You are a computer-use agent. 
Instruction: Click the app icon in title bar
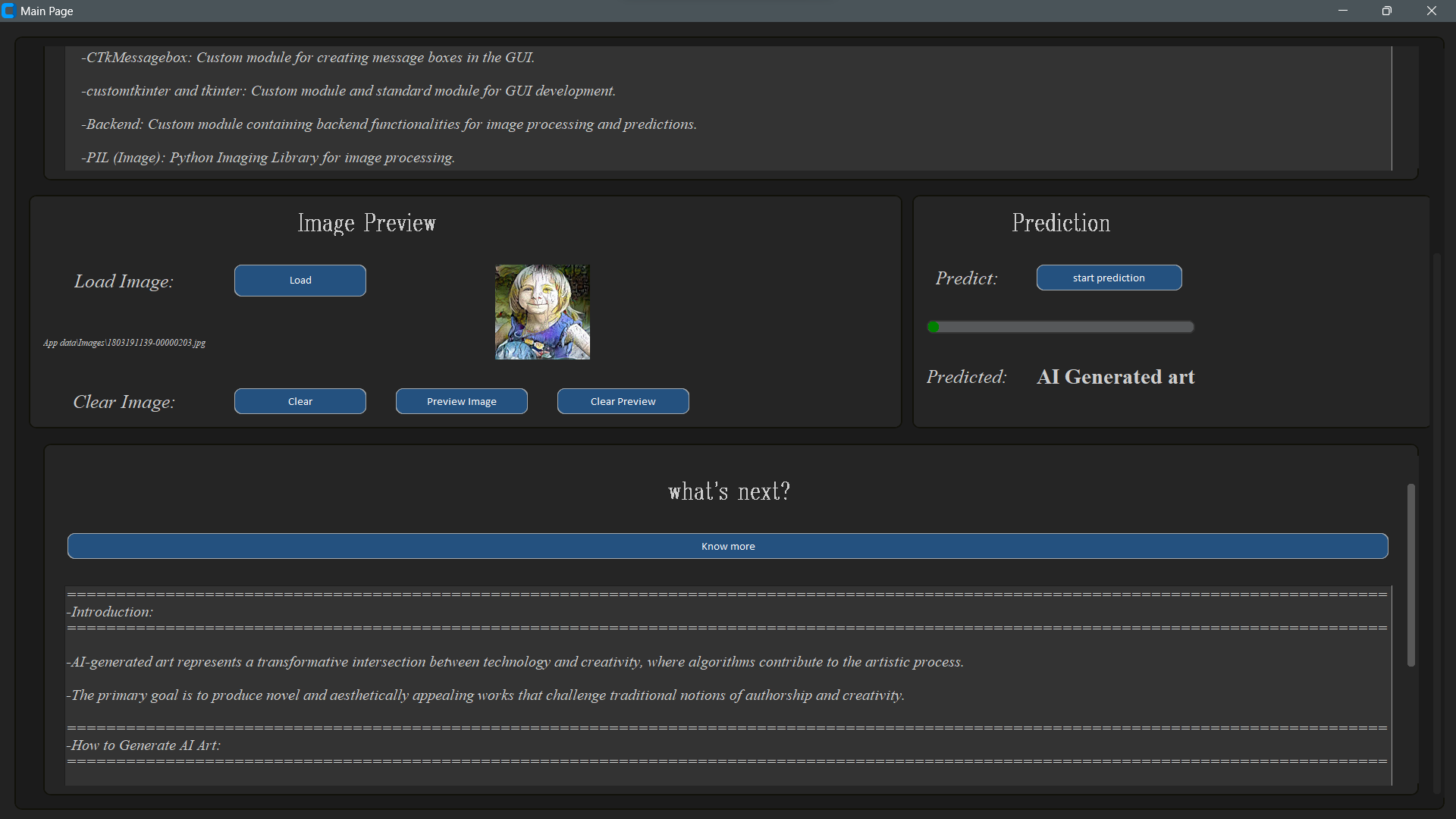(x=8, y=11)
